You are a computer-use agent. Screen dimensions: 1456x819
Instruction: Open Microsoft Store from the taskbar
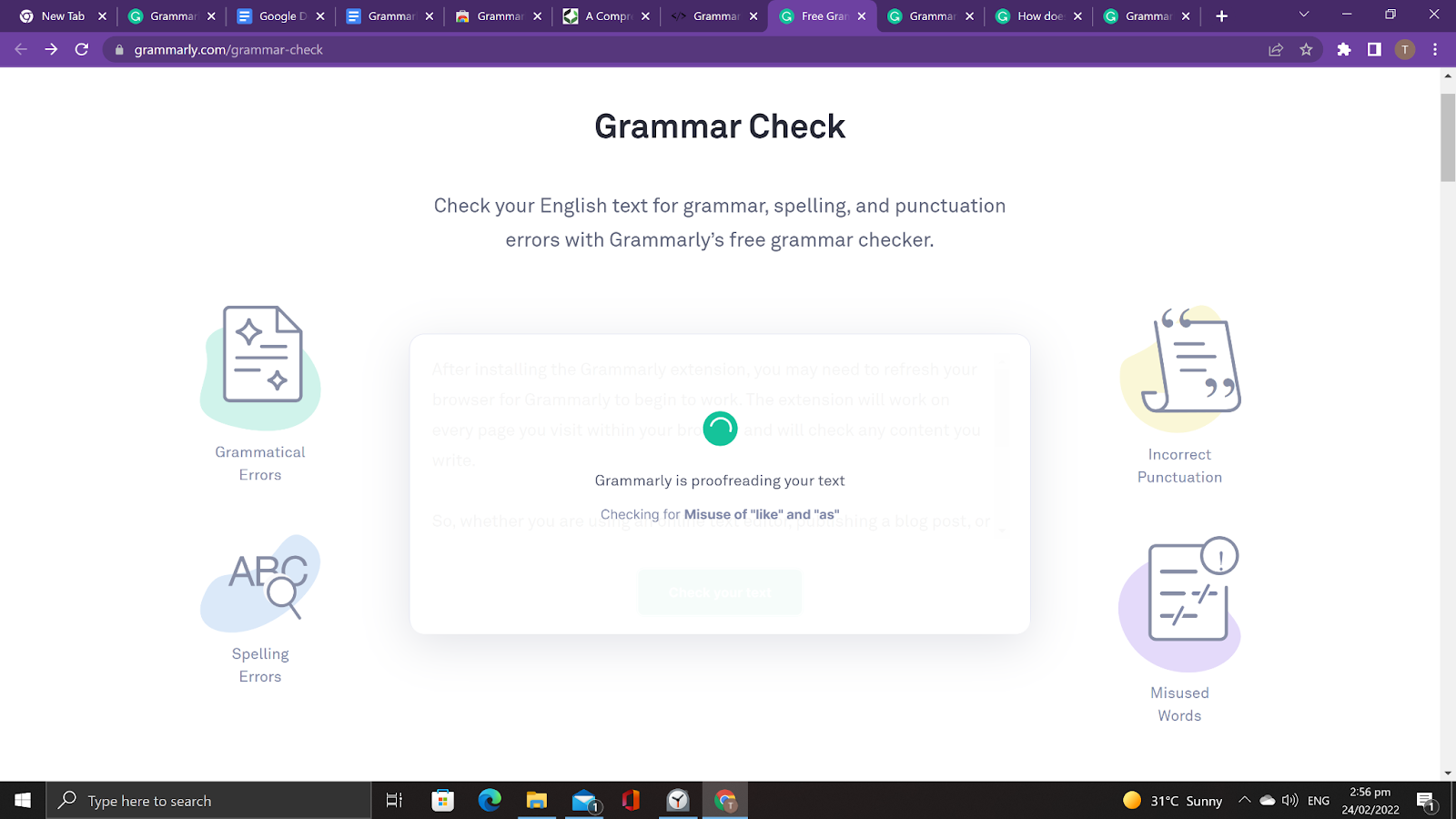pos(442,801)
